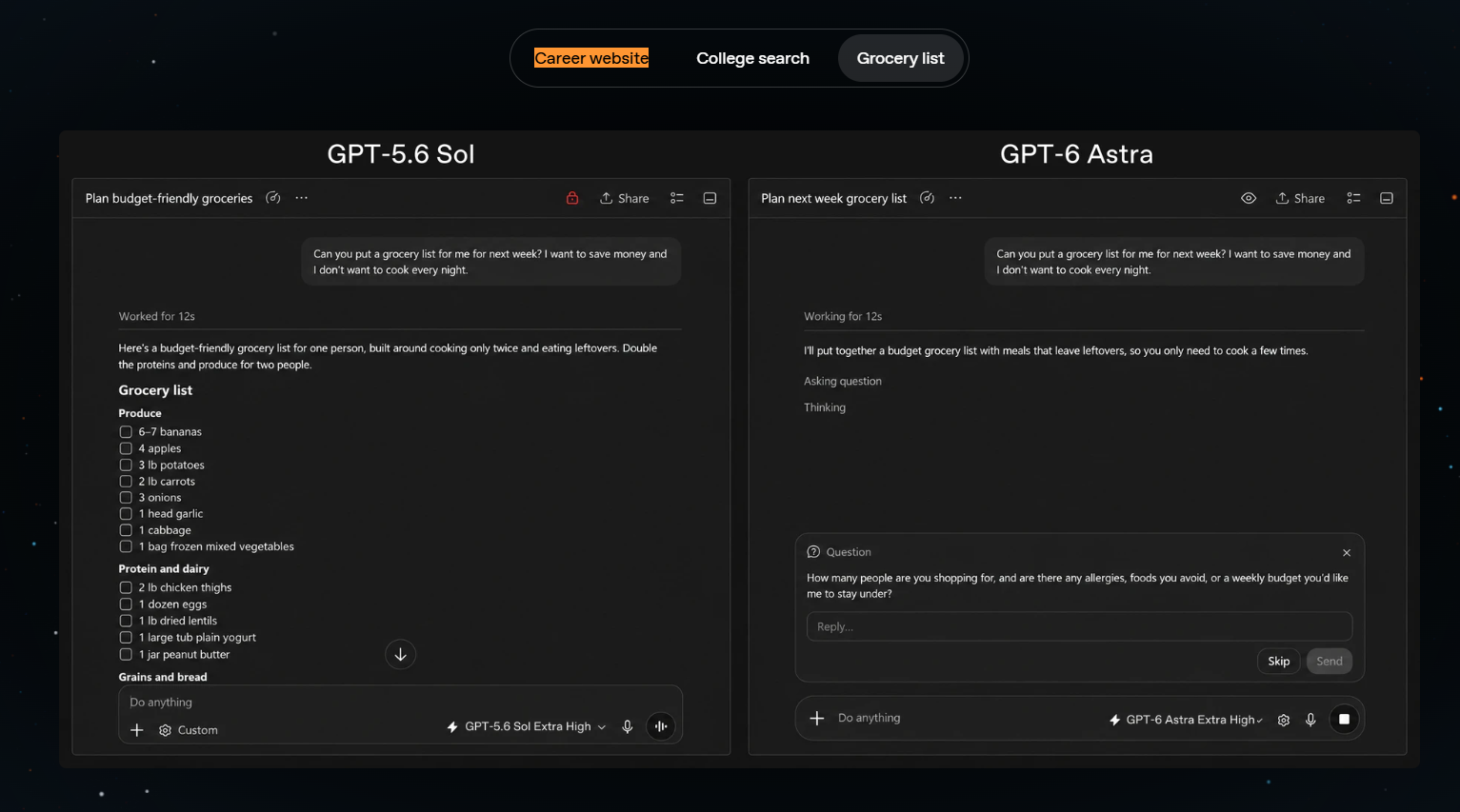Start voice mode in Sol composer

(x=661, y=726)
